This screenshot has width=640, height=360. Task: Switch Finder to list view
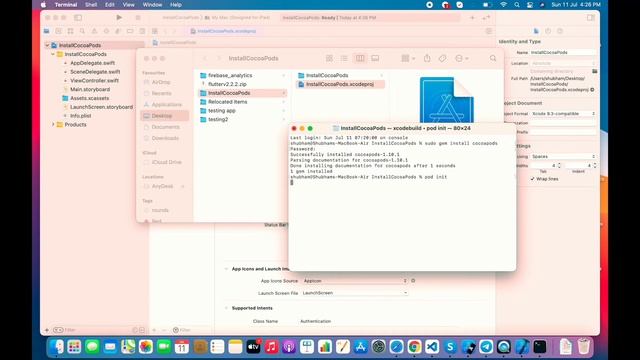point(344,58)
